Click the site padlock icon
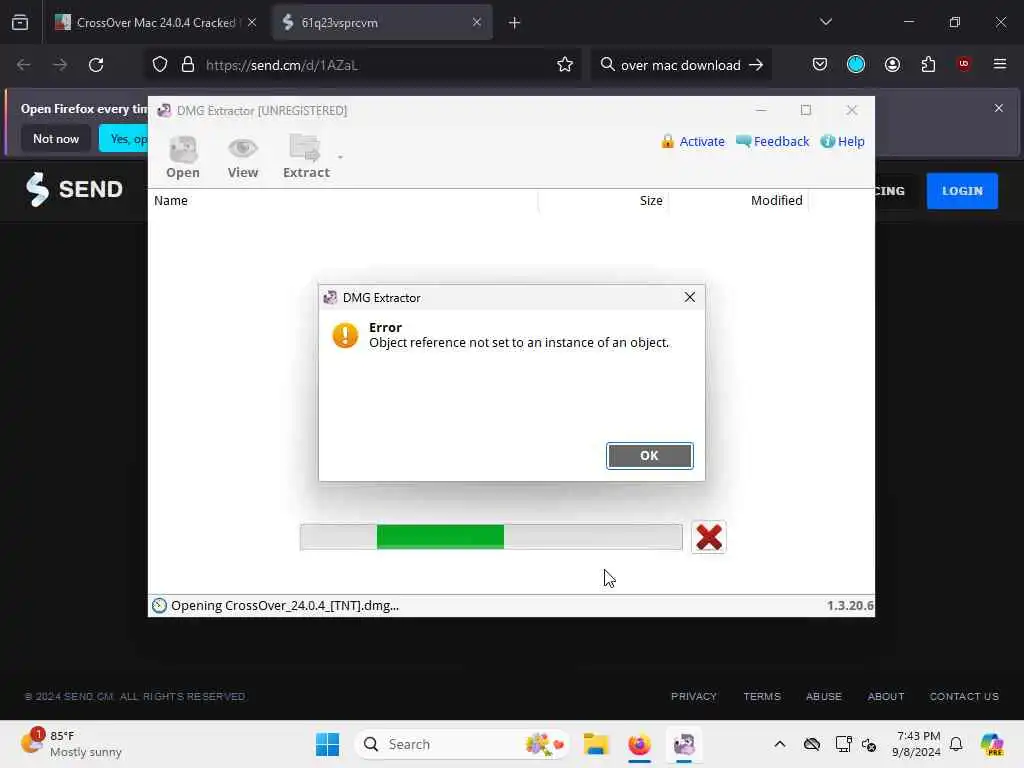The height and width of the screenshot is (768, 1024). tap(188, 65)
